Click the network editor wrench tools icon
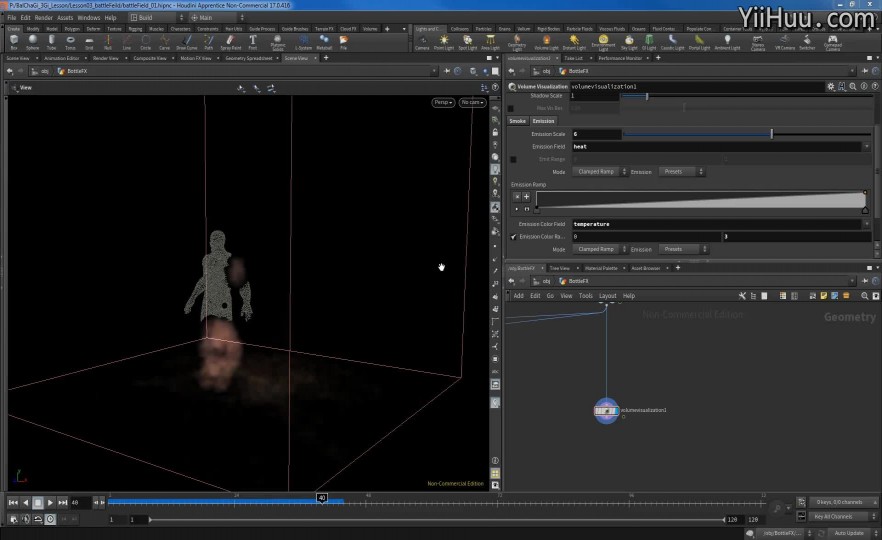The image size is (882, 540). click(x=742, y=296)
